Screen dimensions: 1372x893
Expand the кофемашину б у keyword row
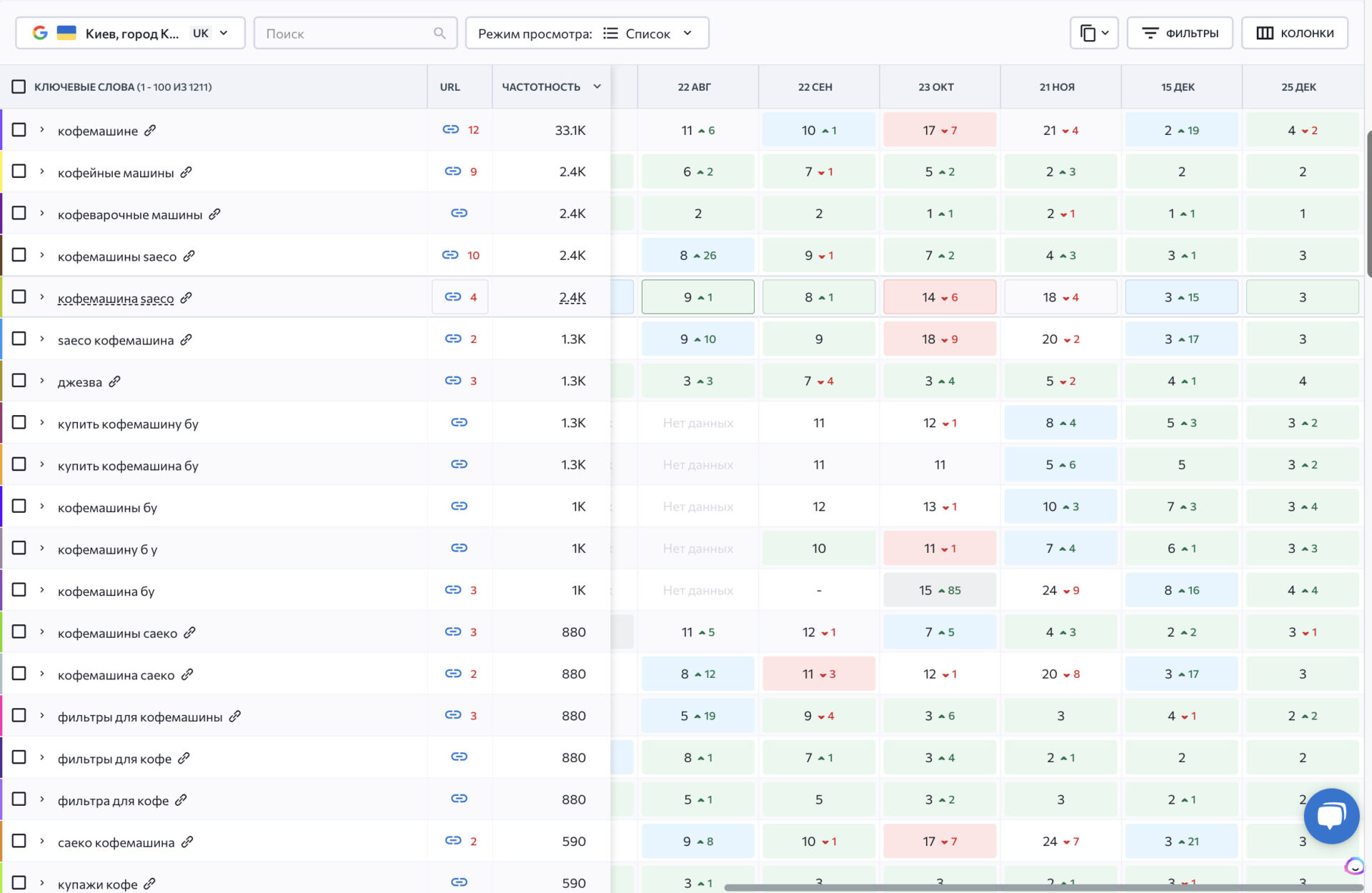[x=42, y=548]
